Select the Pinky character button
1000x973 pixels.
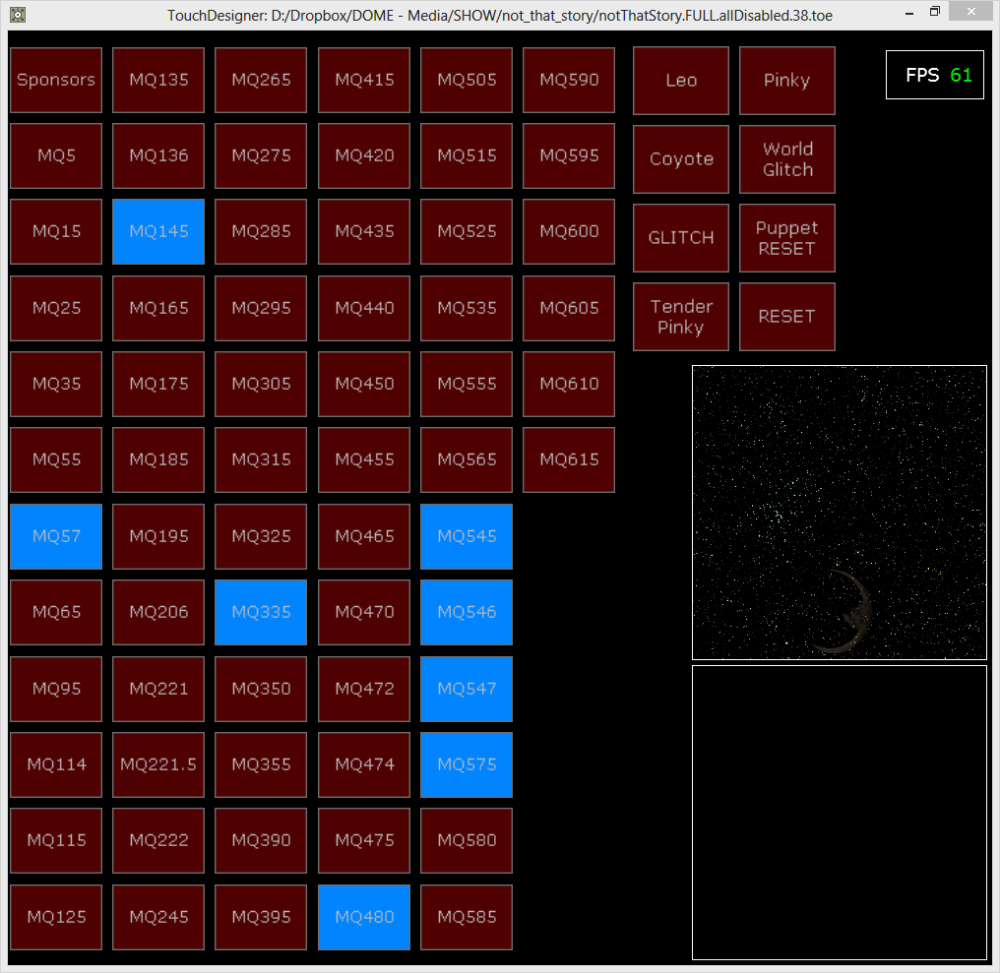[x=787, y=80]
